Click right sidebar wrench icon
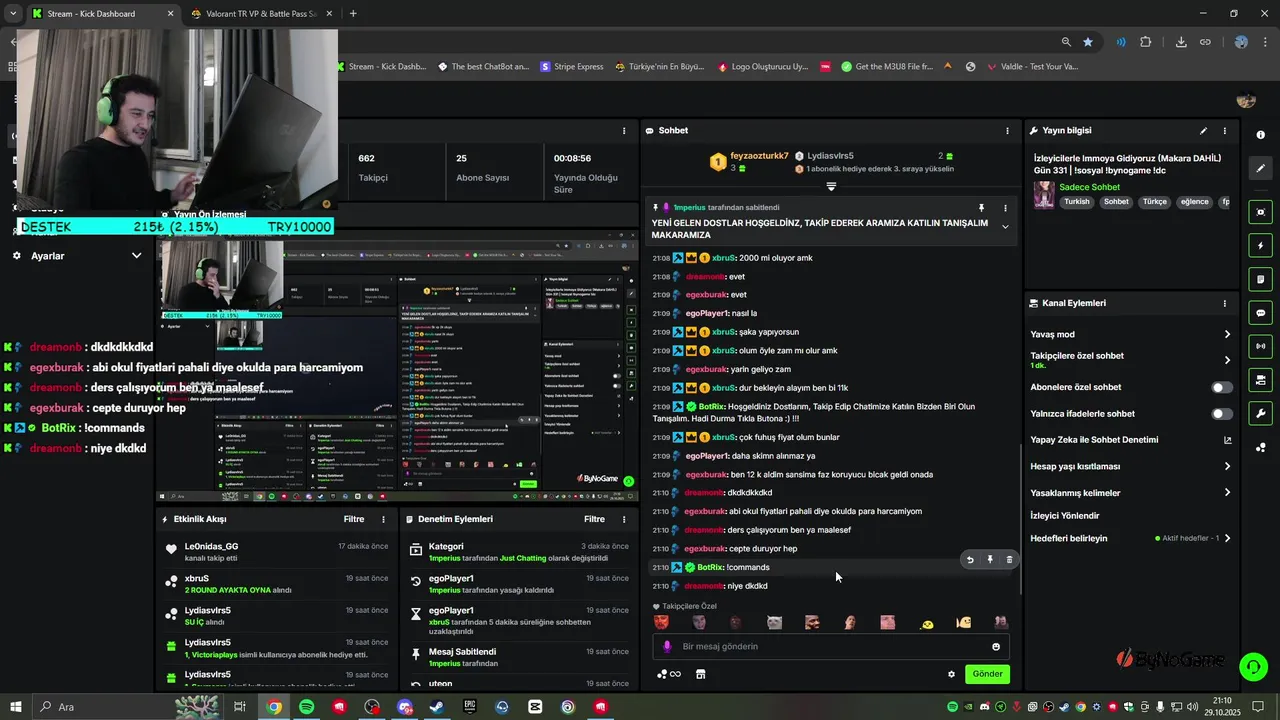 click(1260, 414)
